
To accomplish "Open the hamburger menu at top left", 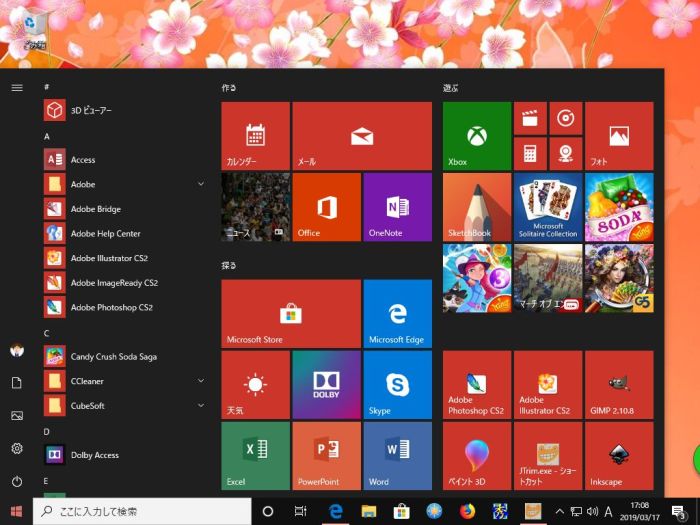I will click(17, 88).
